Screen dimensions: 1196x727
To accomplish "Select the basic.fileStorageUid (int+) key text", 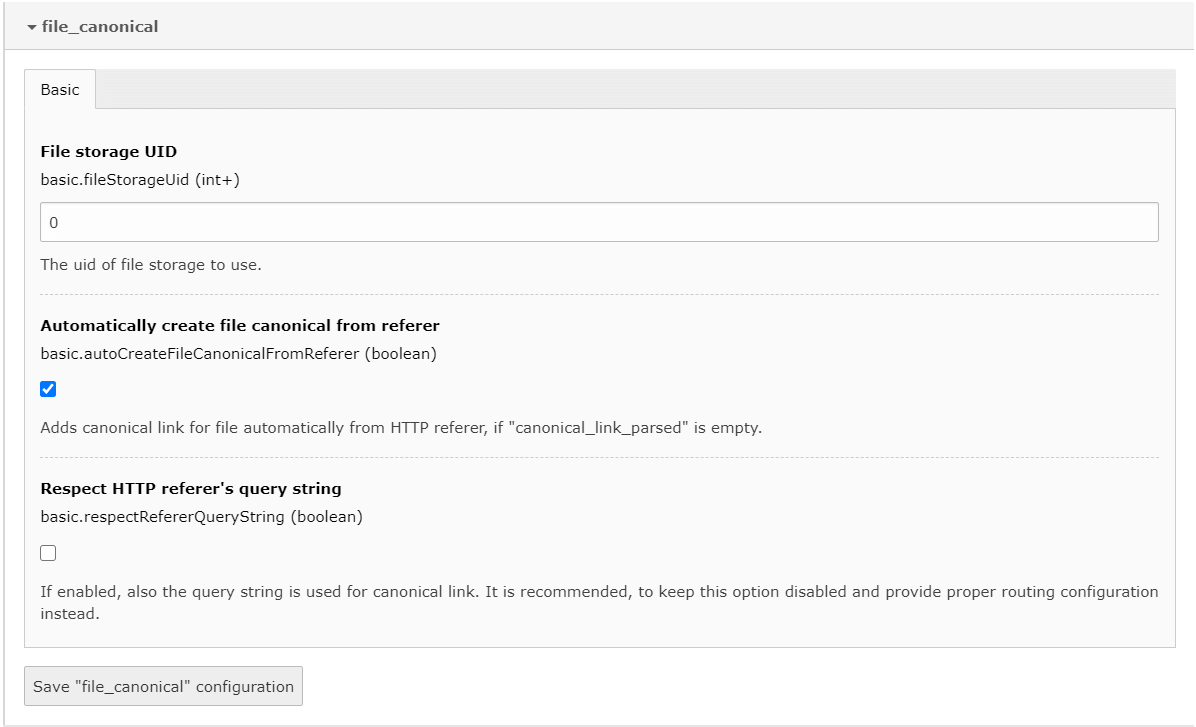I will pos(140,180).
